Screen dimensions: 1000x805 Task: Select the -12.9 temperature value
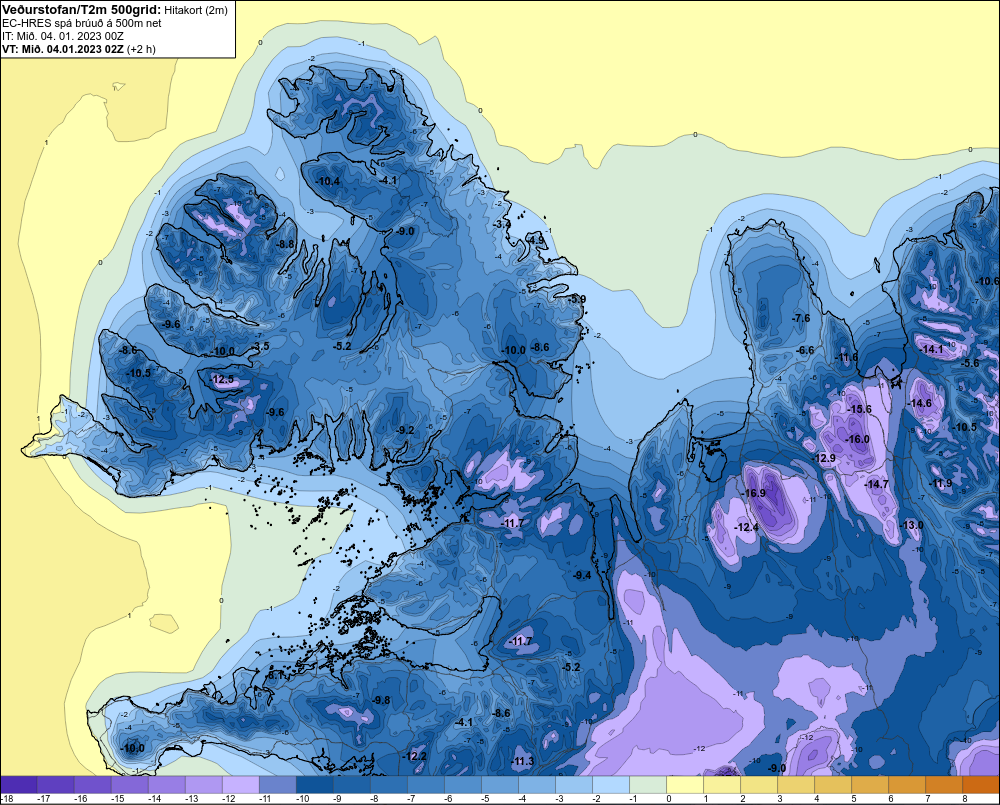point(823,459)
